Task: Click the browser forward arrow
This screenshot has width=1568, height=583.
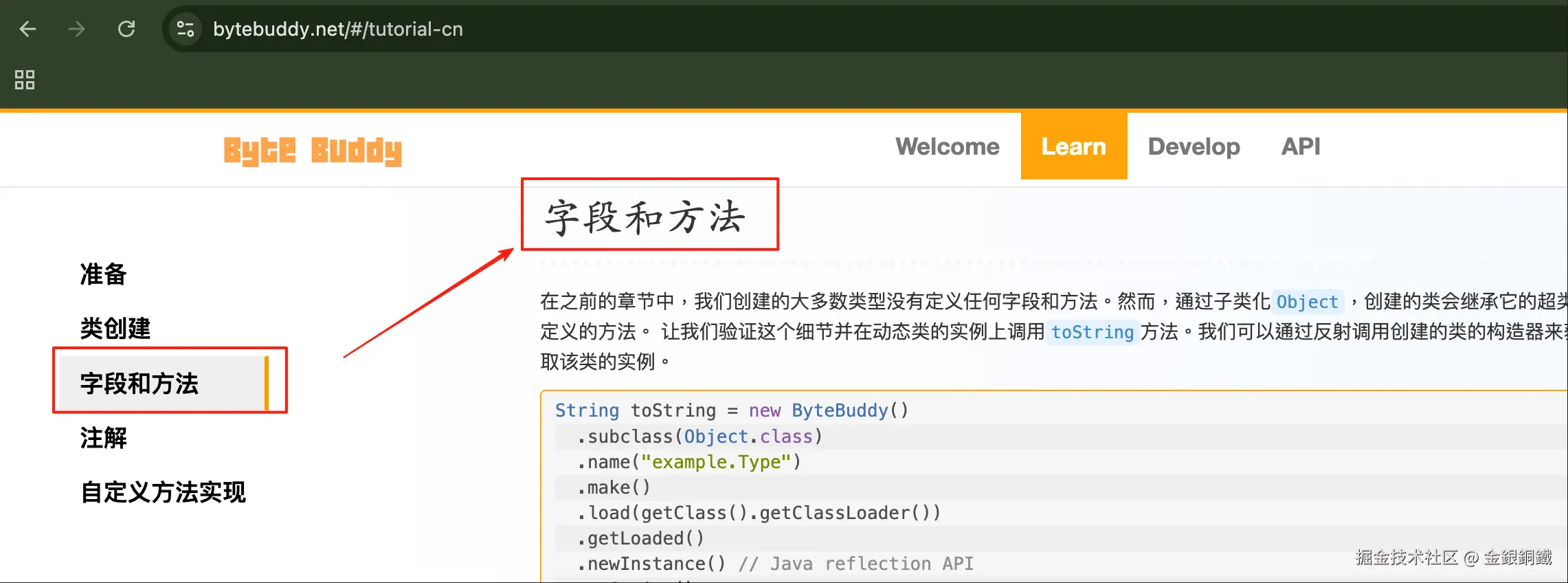Action: (77, 29)
